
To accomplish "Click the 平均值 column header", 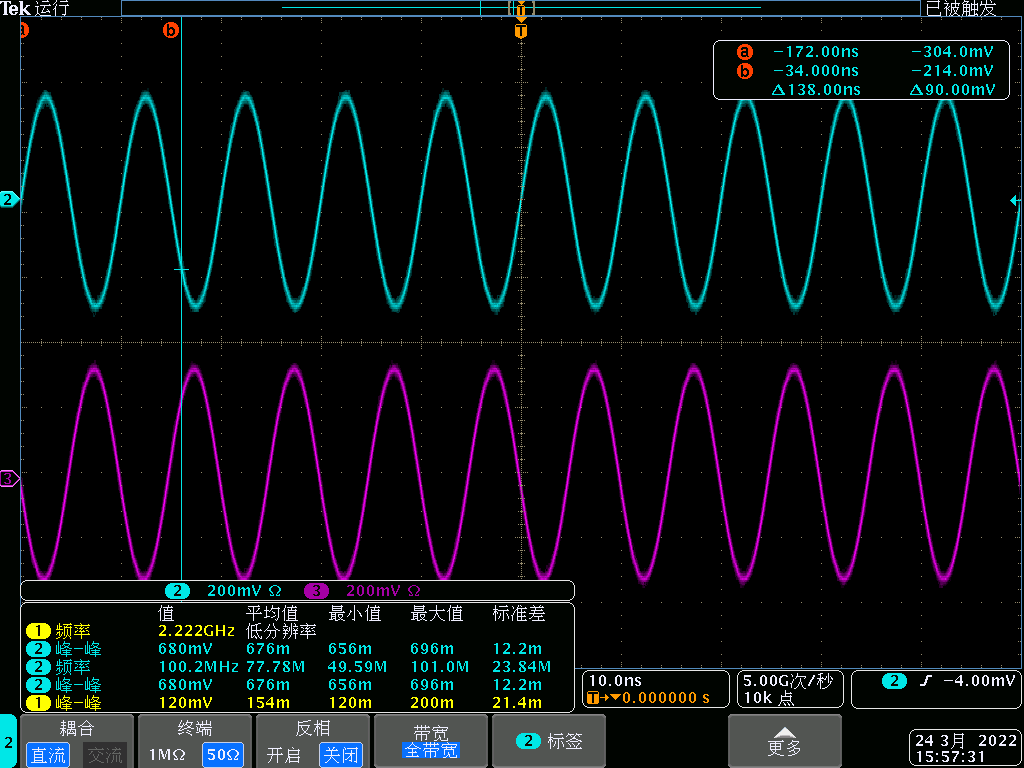I will click(x=272, y=613).
